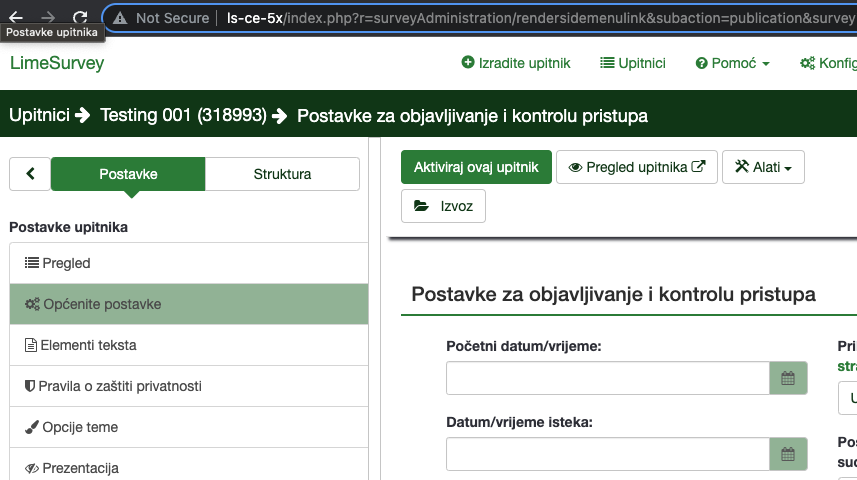Screen dimensions: 857x480
Task: Click Aktiviraj ovaj upitnik button
Action: tap(476, 168)
